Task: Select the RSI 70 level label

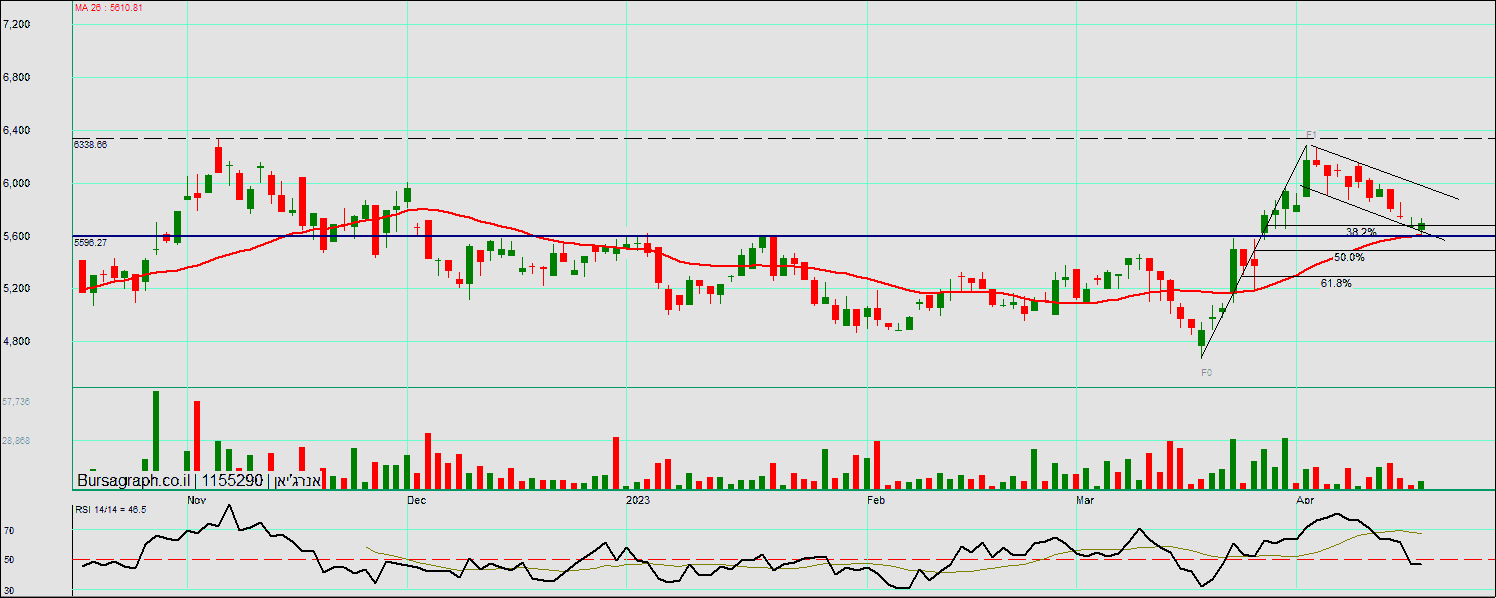Action: pyautogui.click(x=8, y=530)
